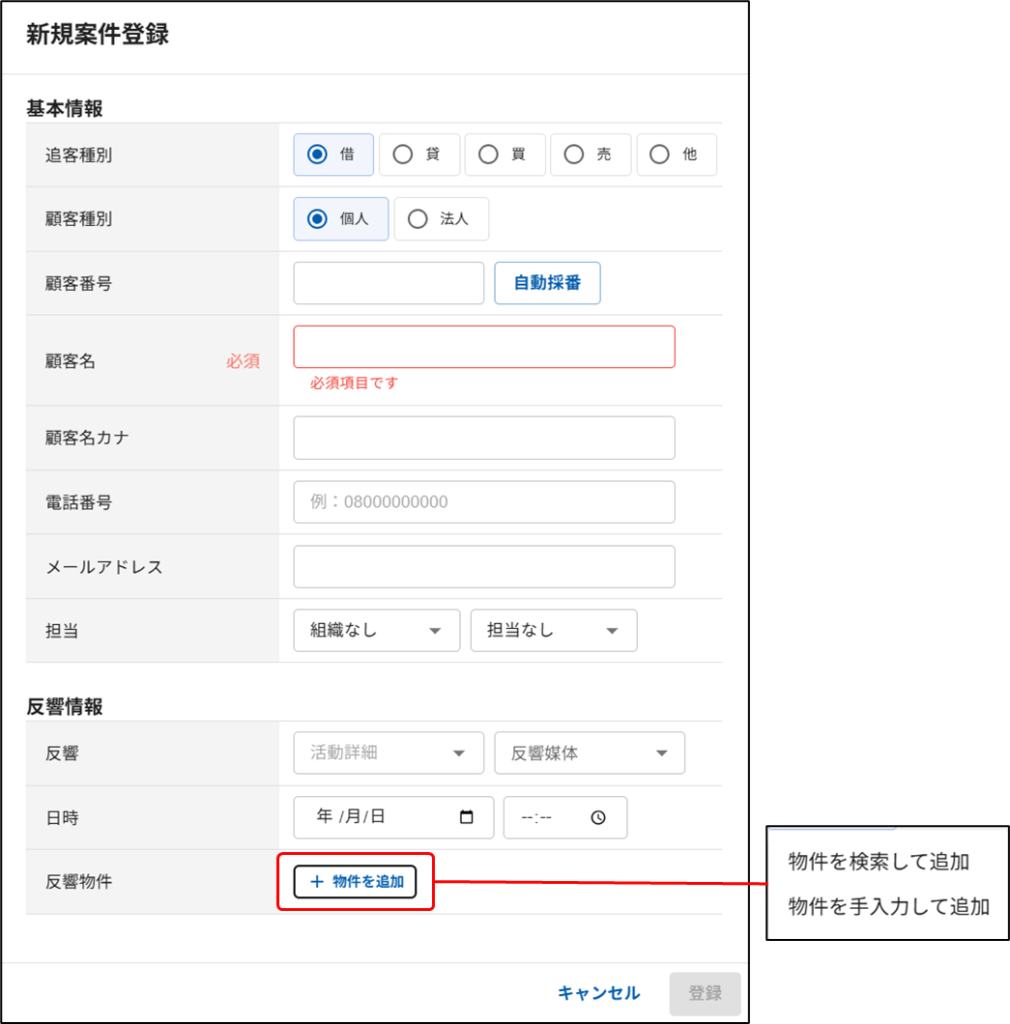This screenshot has height=1024, width=1010.
Task: Click the --:-- time field
Action: pyautogui.click(x=565, y=817)
